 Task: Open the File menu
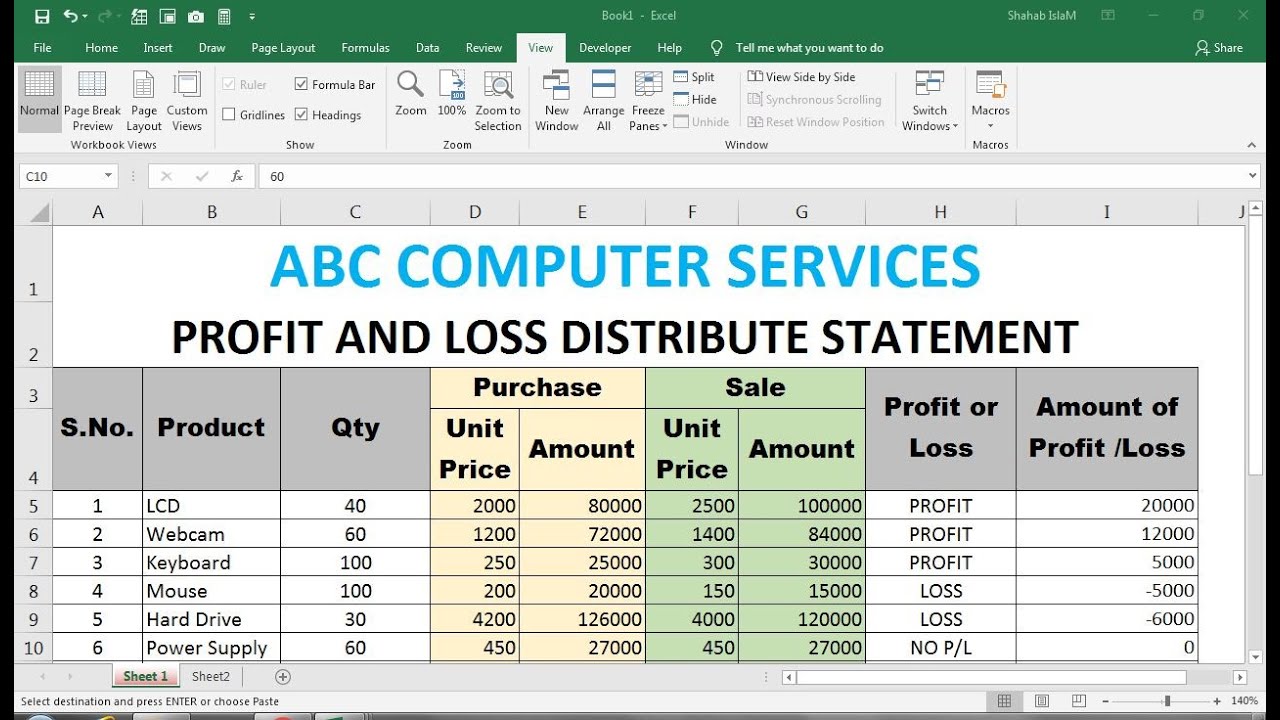coord(42,48)
